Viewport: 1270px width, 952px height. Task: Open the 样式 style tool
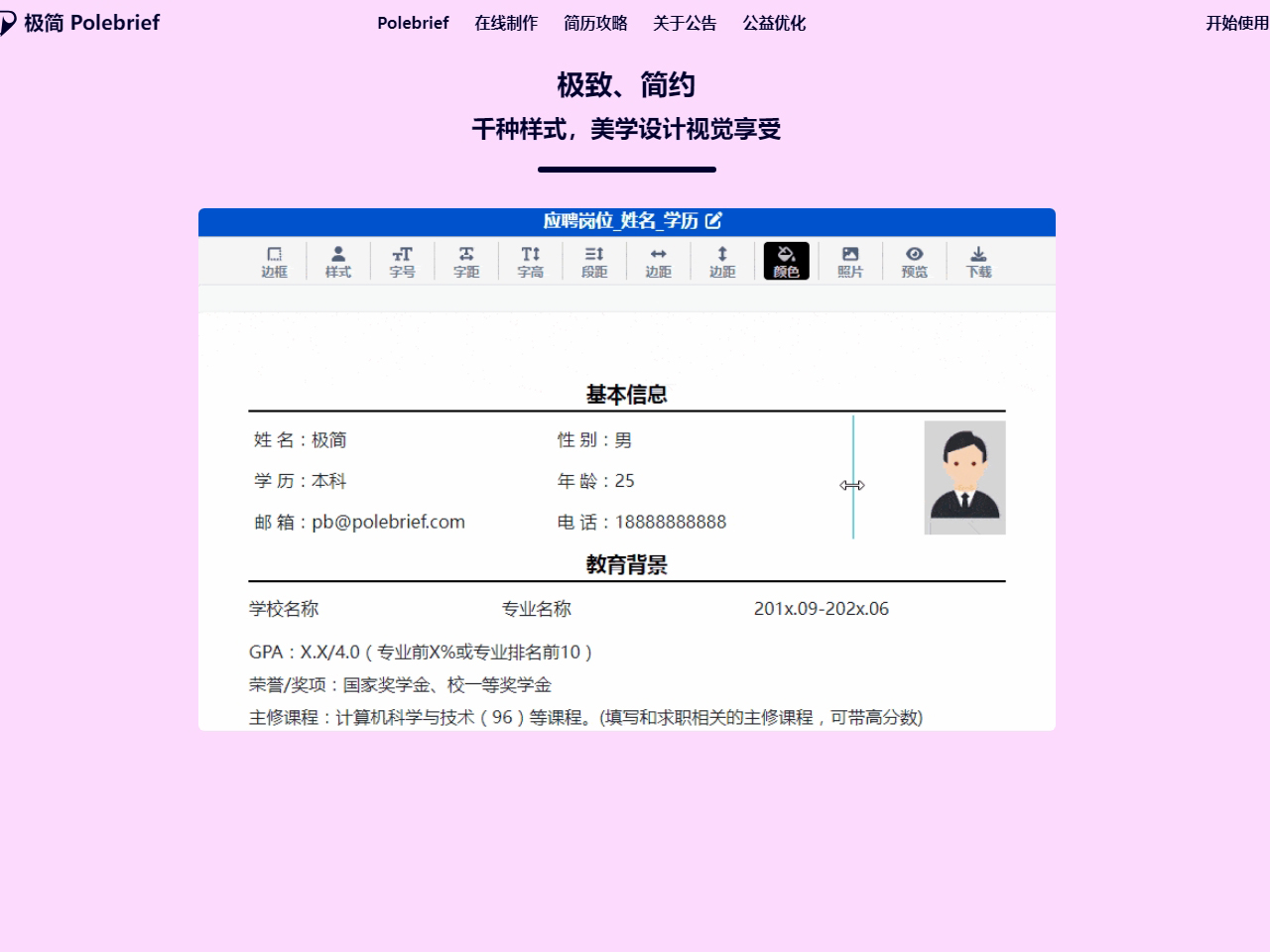pyautogui.click(x=338, y=262)
